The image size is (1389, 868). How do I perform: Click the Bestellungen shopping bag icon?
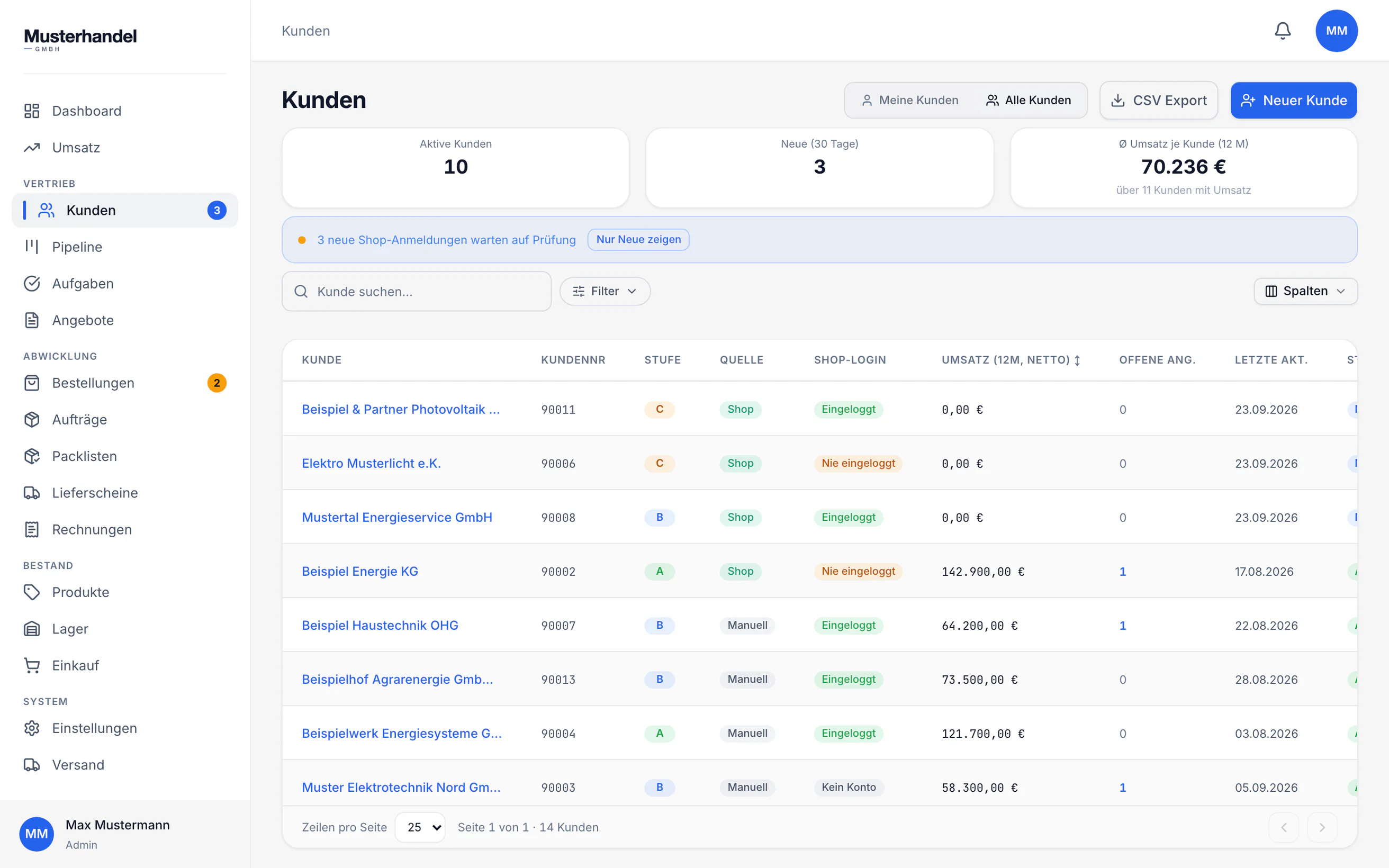32,383
